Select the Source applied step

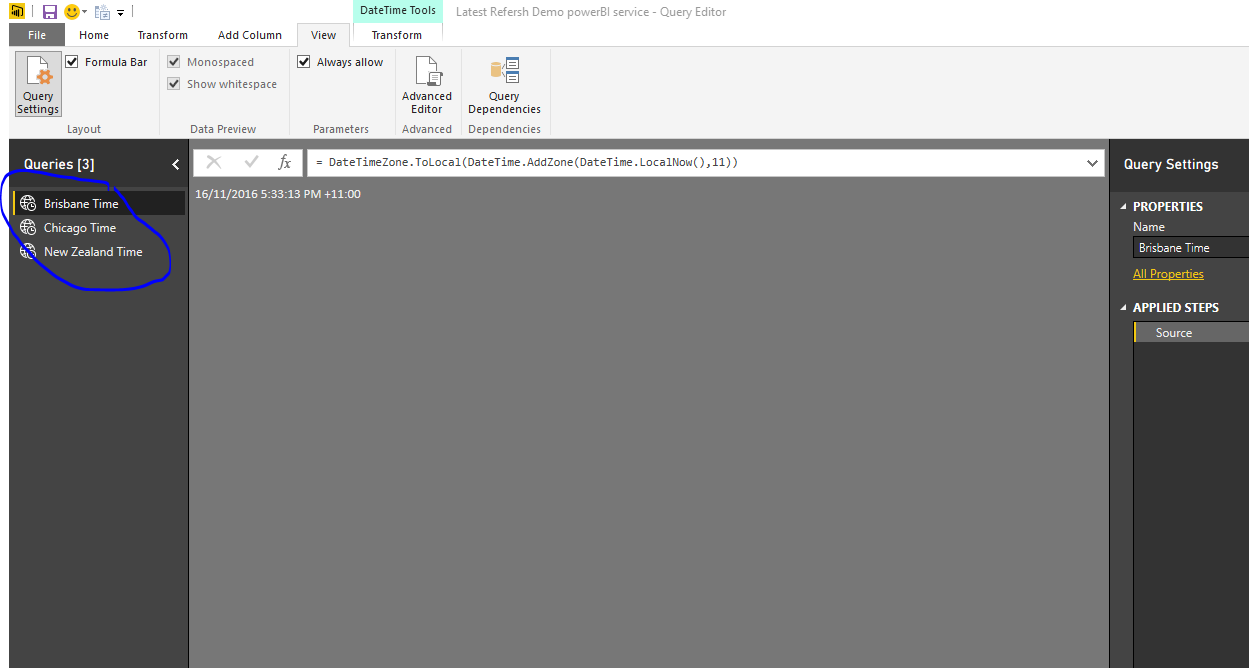click(1191, 333)
